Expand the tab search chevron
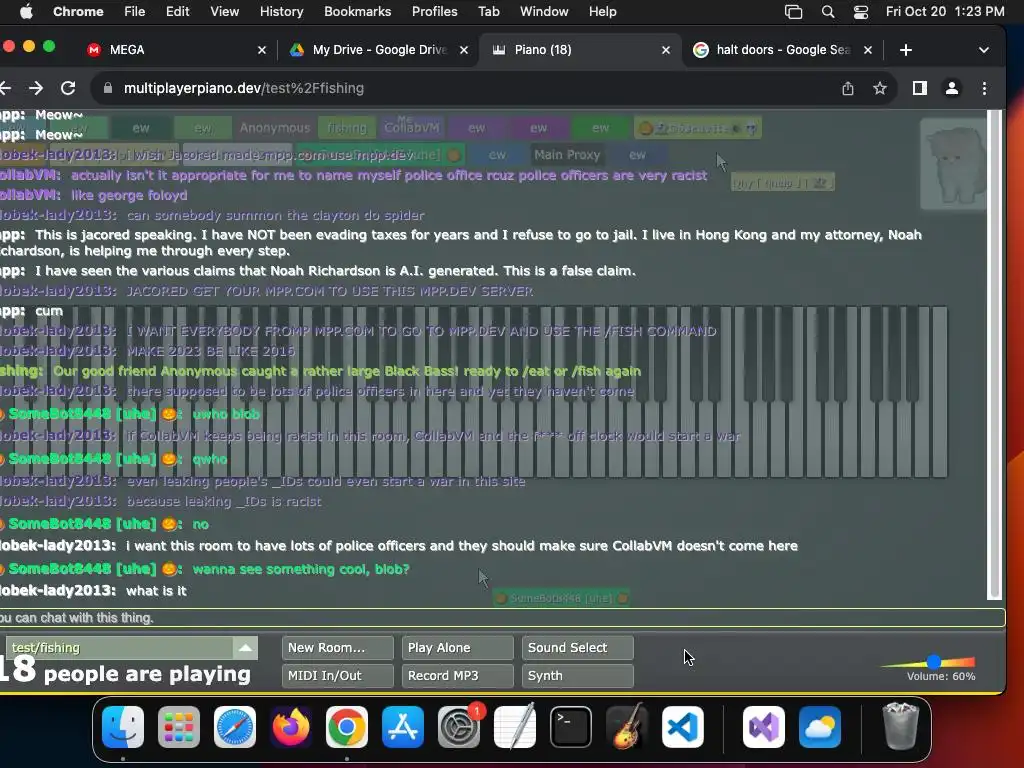Image resolution: width=1024 pixels, height=768 pixels. pos(984,50)
